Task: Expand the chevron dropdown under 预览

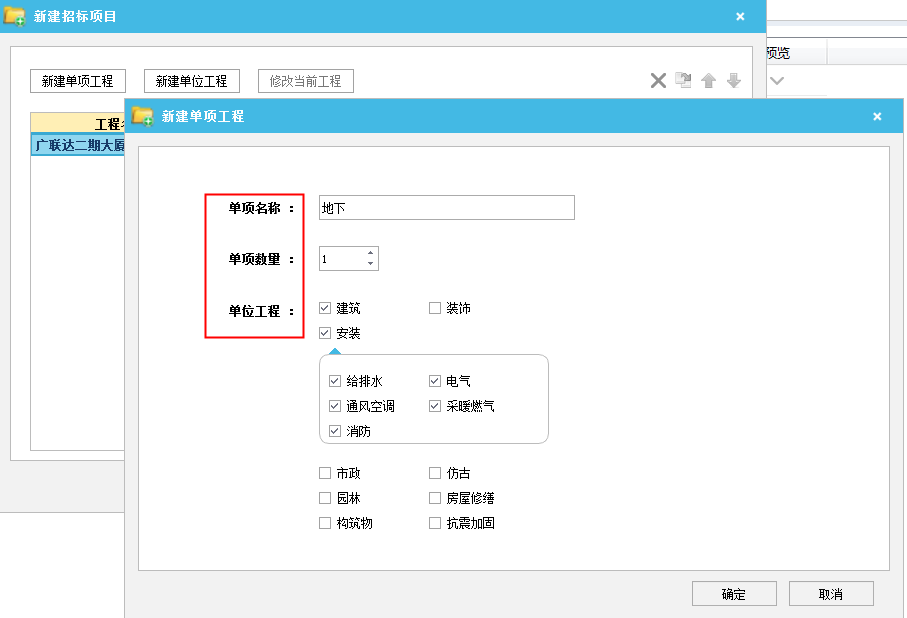Action: click(x=777, y=80)
